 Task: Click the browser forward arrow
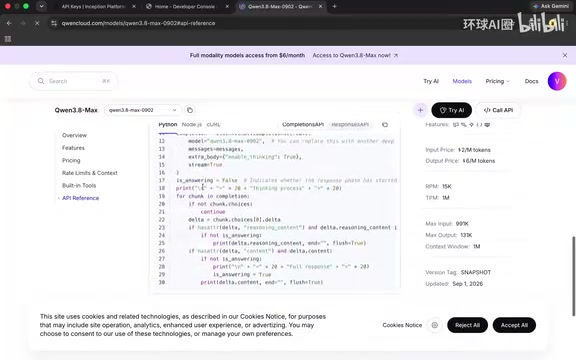point(23,23)
